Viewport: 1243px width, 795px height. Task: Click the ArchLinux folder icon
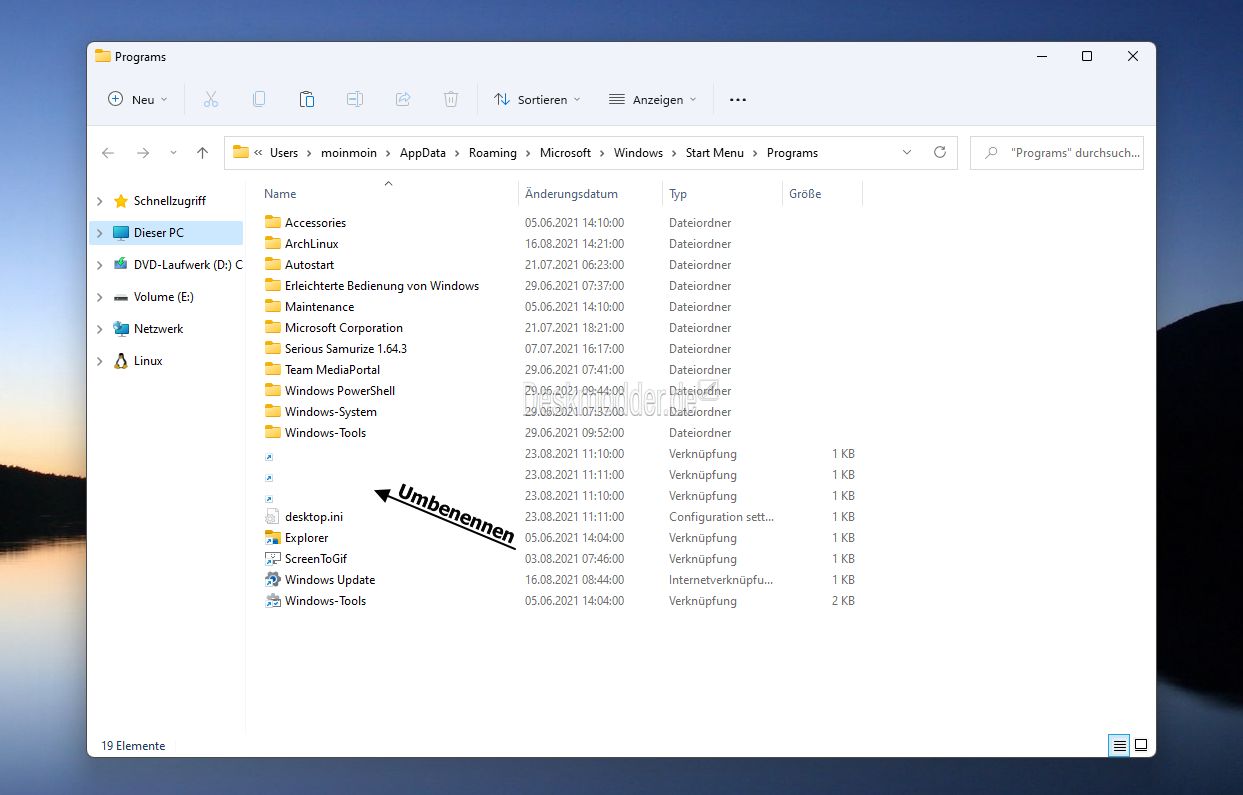point(273,243)
